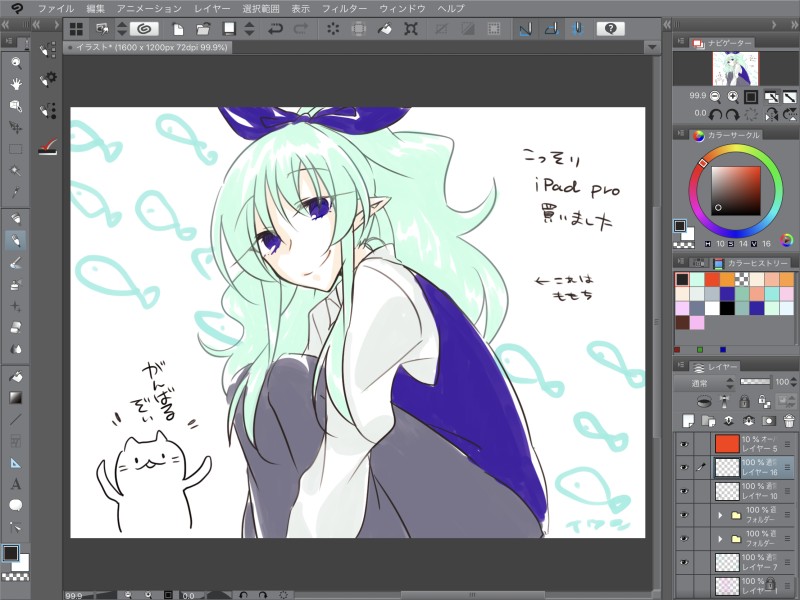Select the Eyedropper tool in the toolbar
Image resolution: width=800 pixels, height=600 pixels.
[x=16, y=192]
